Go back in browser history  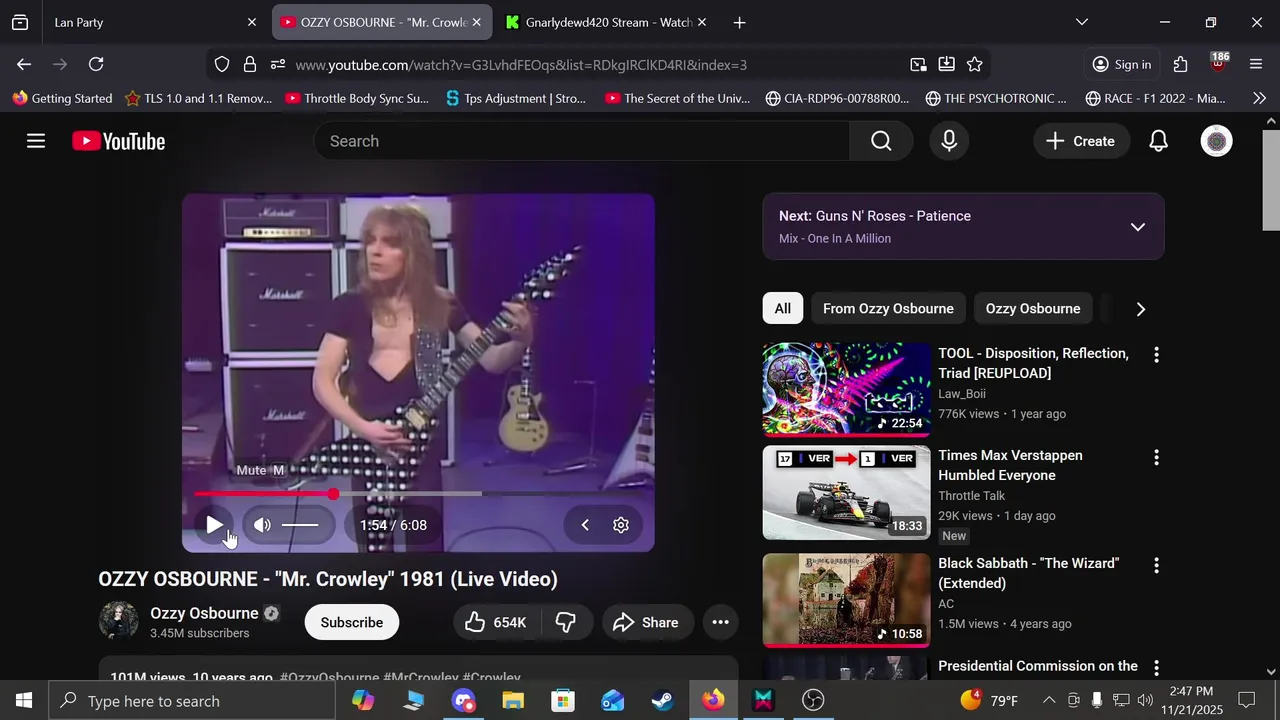pyautogui.click(x=24, y=64)
